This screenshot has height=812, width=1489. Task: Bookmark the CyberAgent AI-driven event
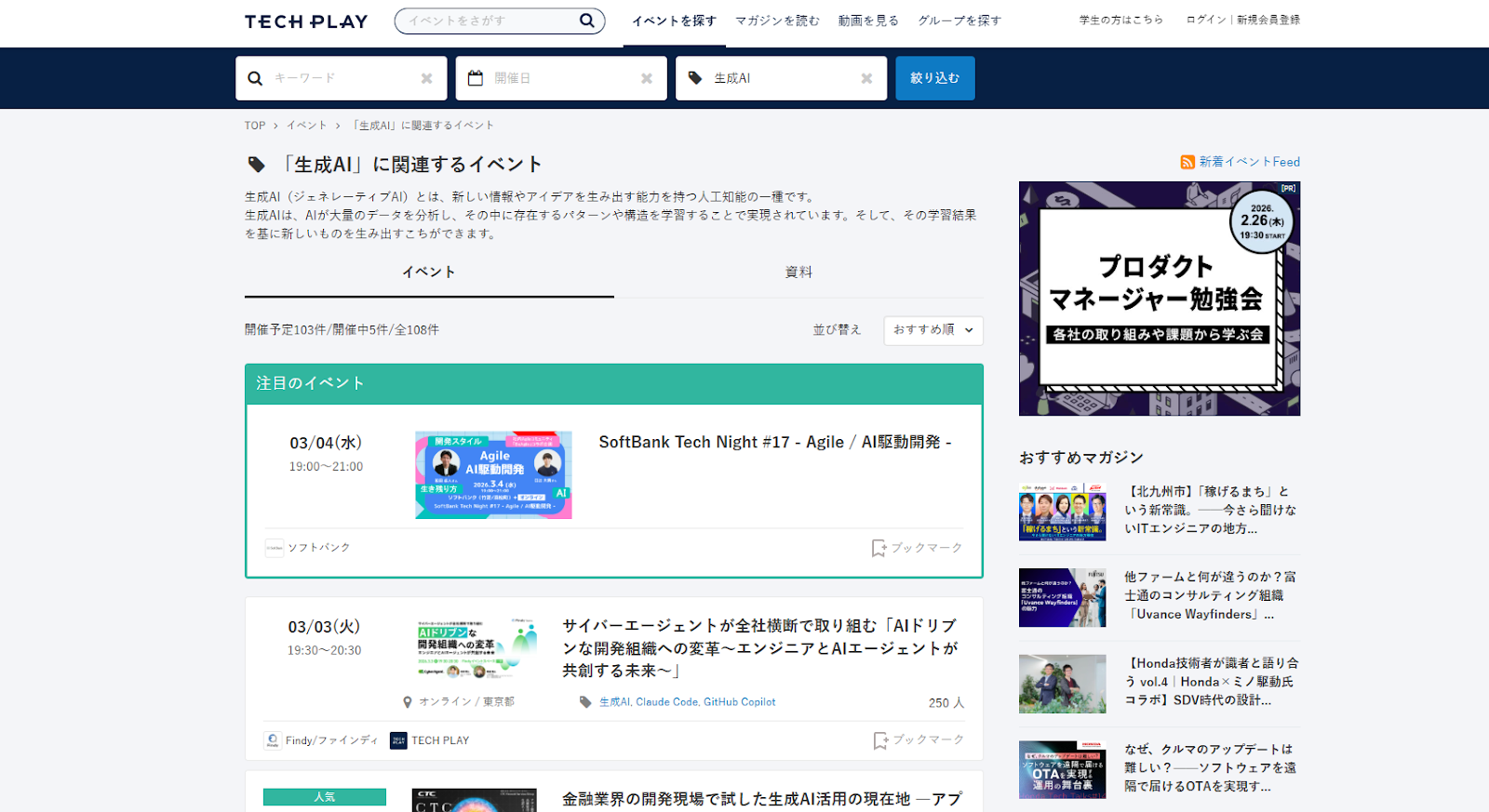click(919, 739)
